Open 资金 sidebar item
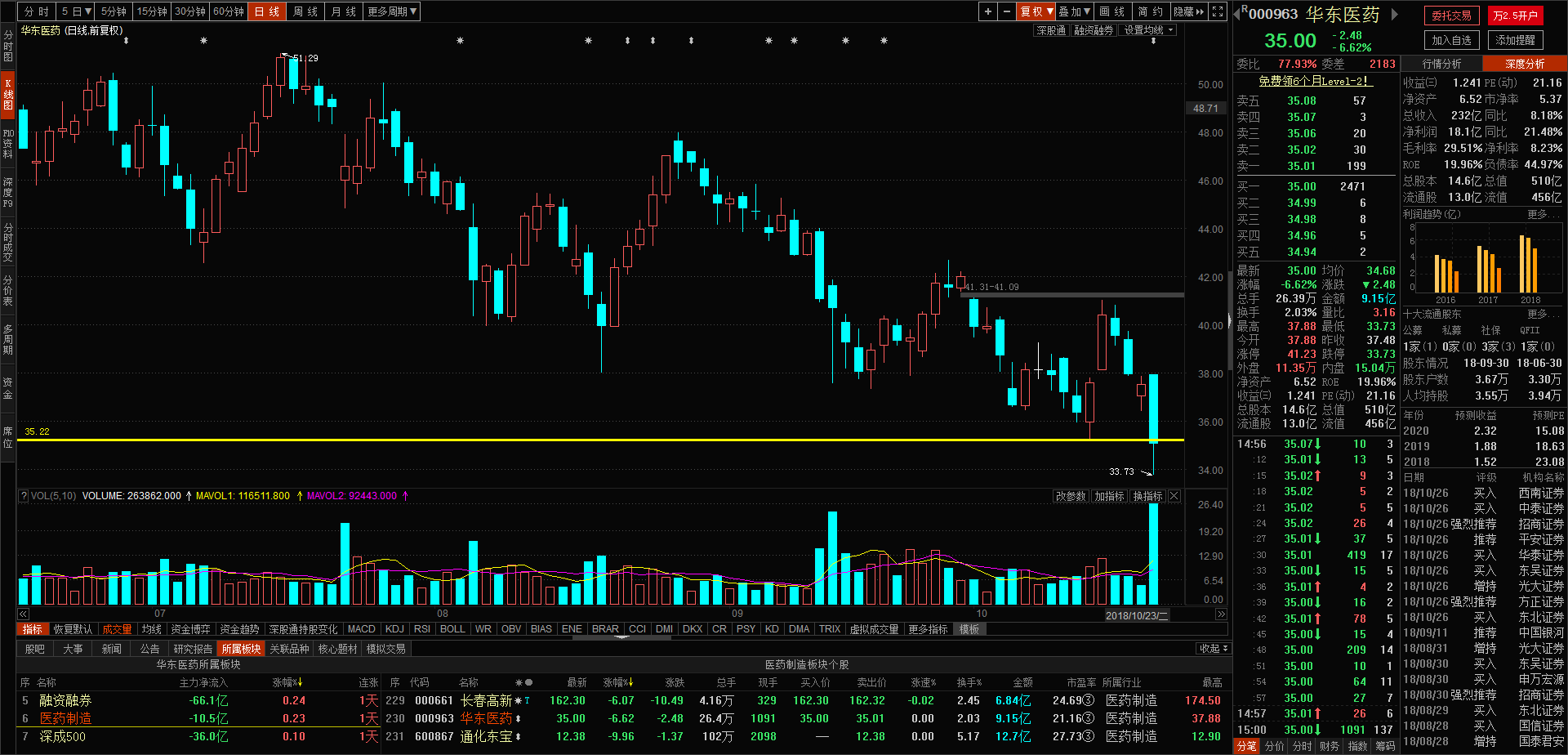1568x755 pixels. [x=7, y=388]
